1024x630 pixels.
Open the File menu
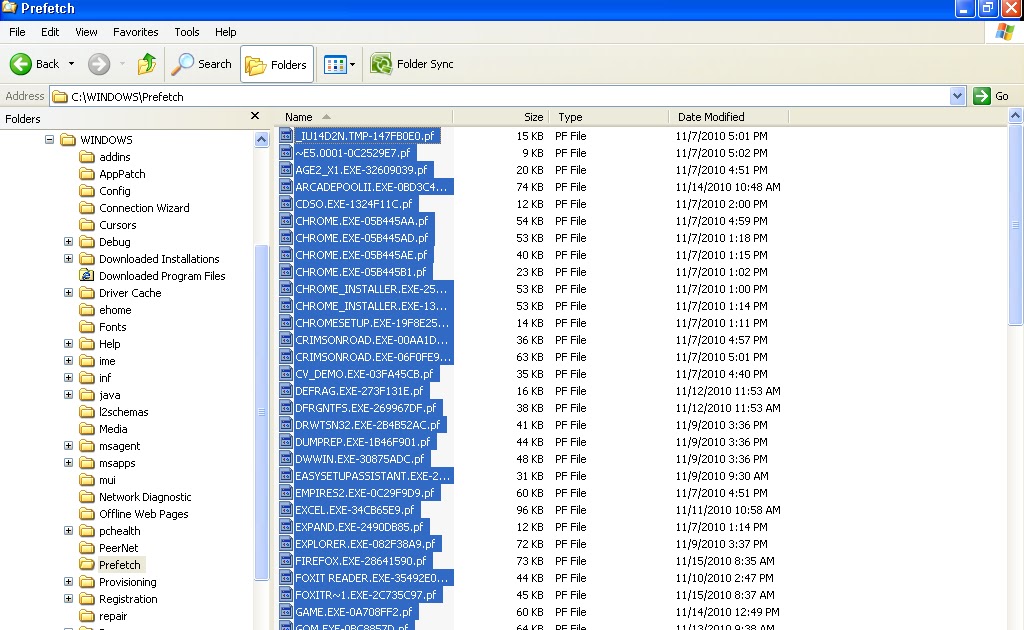click(17, 32)
